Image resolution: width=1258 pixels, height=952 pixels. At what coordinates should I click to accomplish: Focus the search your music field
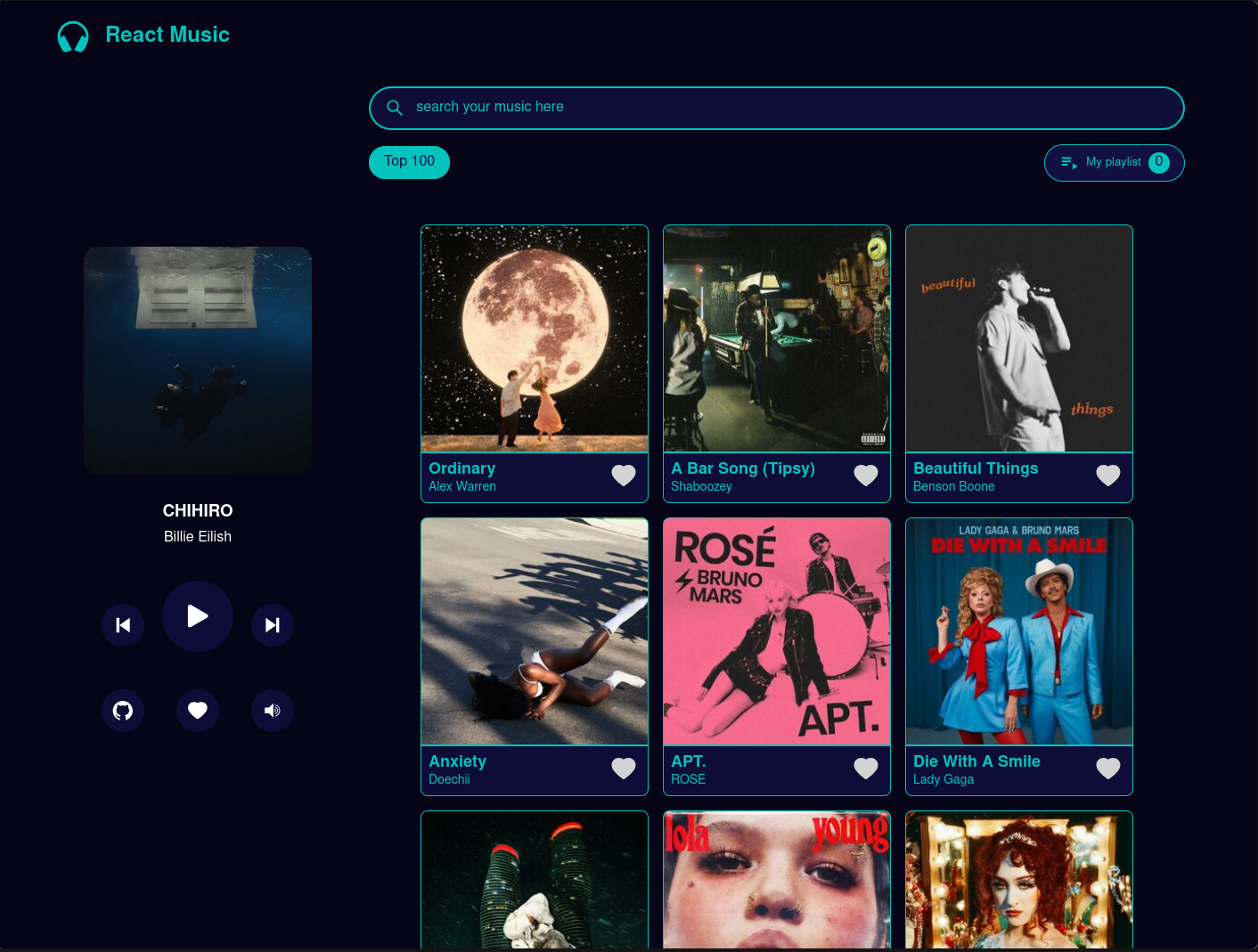tap(776, 108)
